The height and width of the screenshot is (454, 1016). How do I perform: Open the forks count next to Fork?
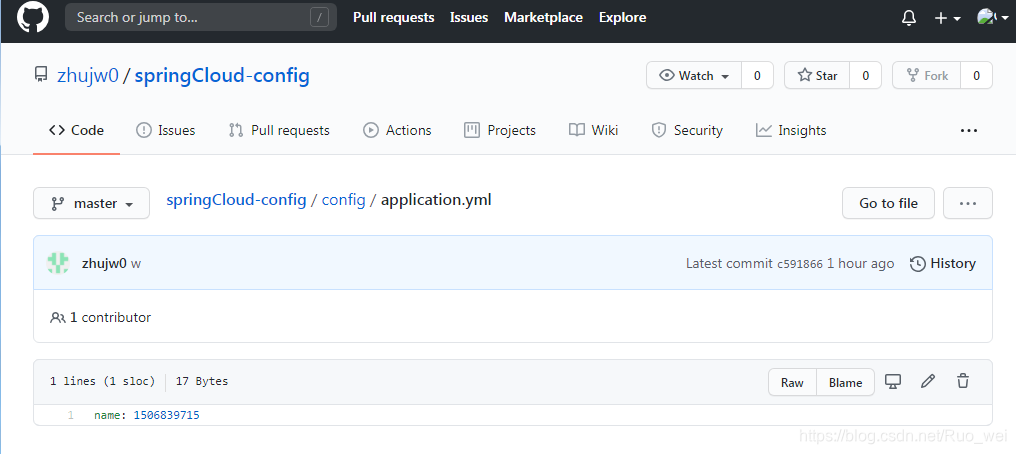[976, 75]
